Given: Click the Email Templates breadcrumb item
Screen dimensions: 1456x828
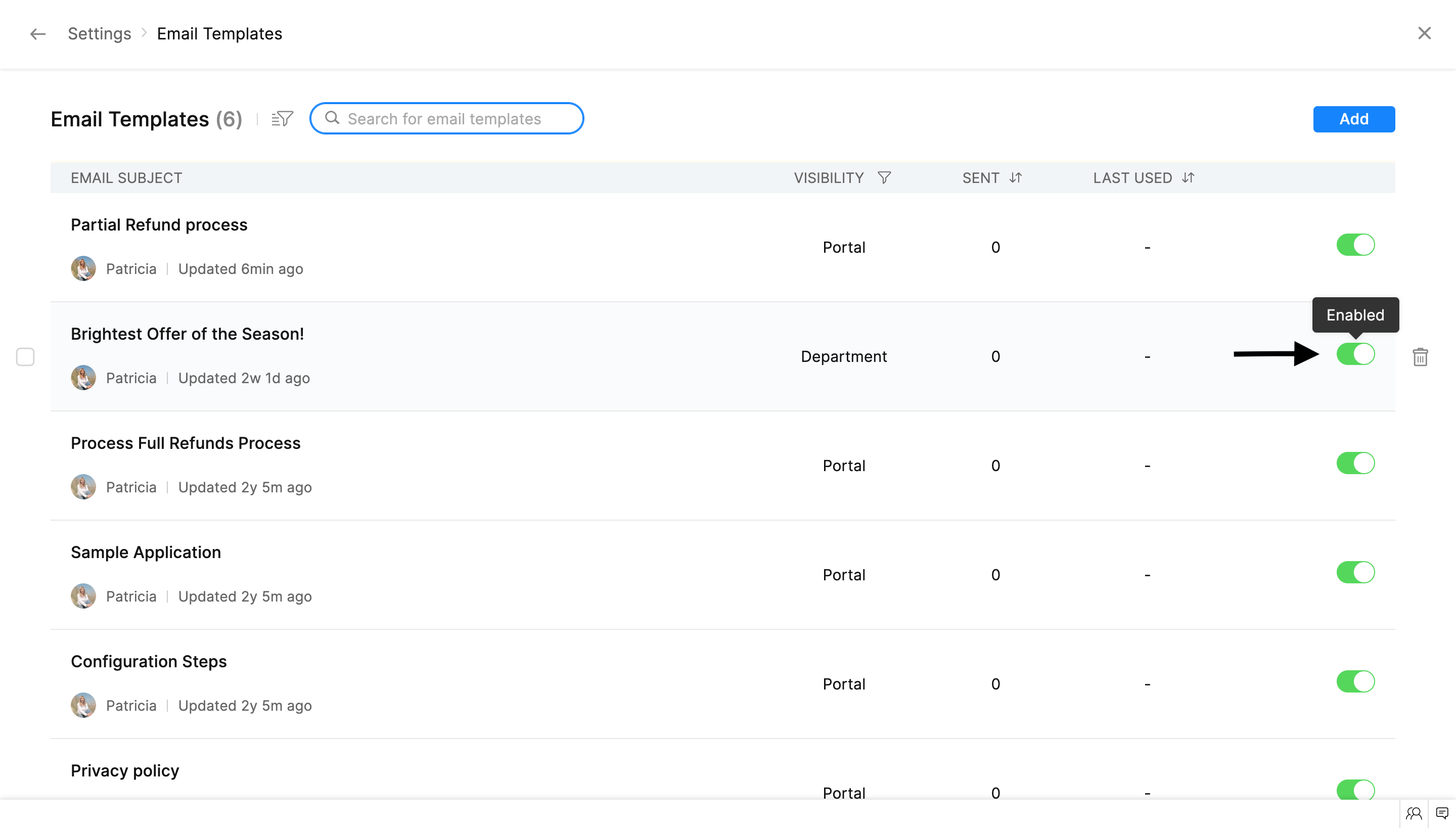Looking at the screenshot, I should click(219, 34).
